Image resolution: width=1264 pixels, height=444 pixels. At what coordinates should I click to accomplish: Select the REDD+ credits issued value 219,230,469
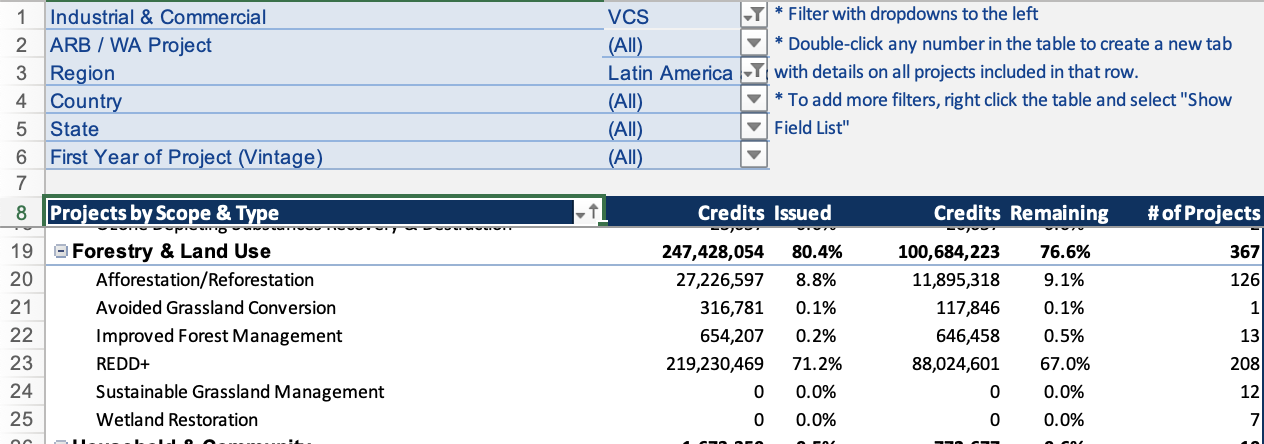714,364
